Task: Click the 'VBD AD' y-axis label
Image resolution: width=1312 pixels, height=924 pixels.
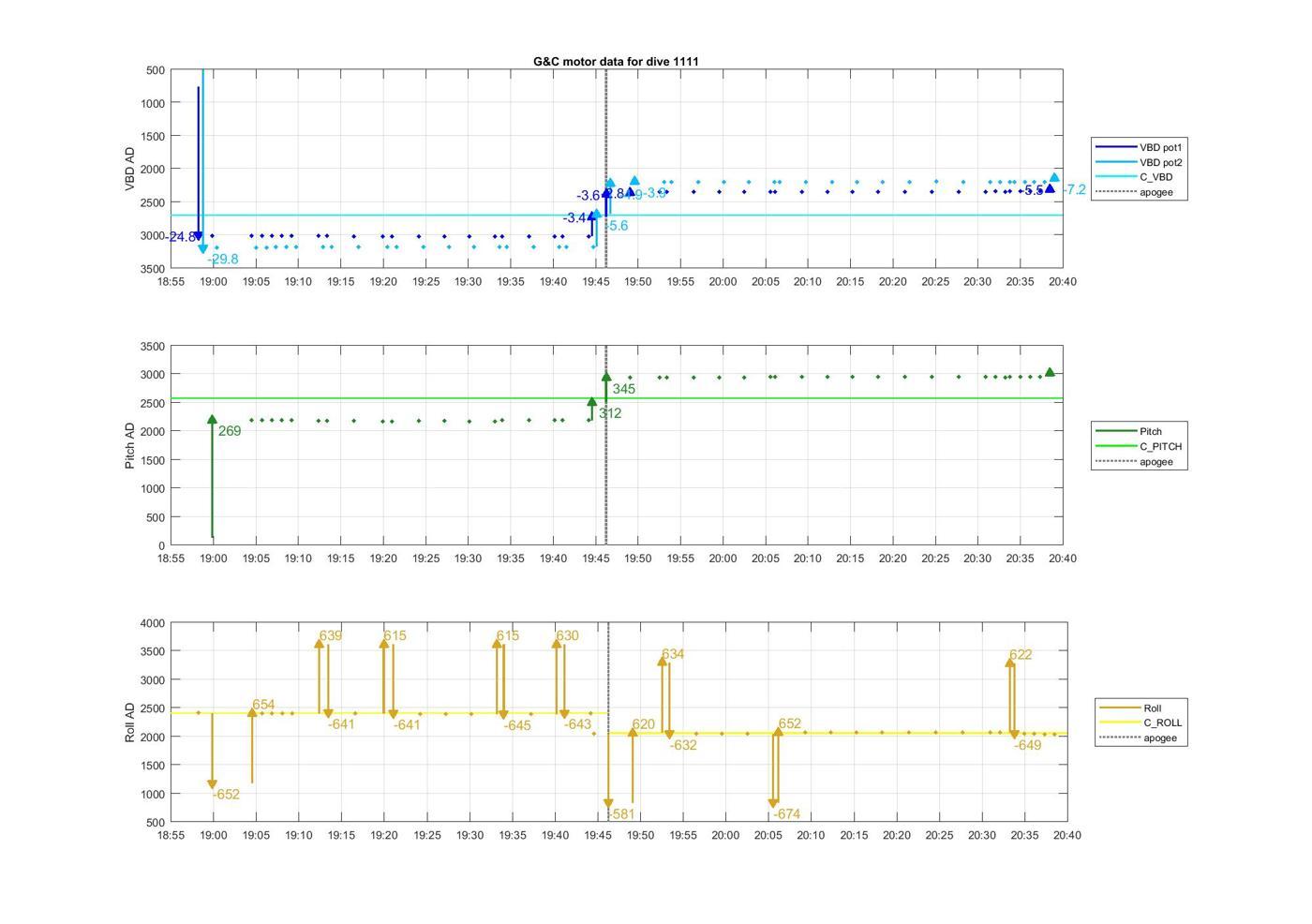Action: point(130,169)
